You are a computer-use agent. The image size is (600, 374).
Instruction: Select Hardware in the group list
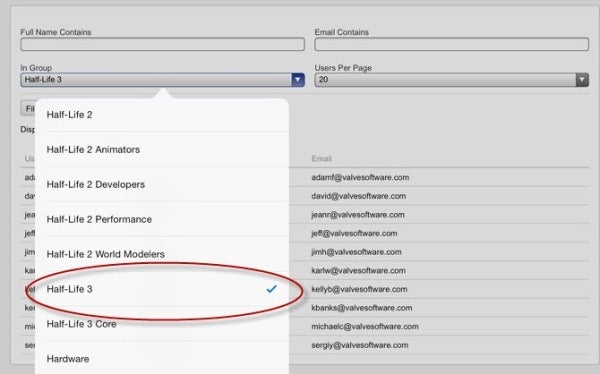tap(162, 359)
